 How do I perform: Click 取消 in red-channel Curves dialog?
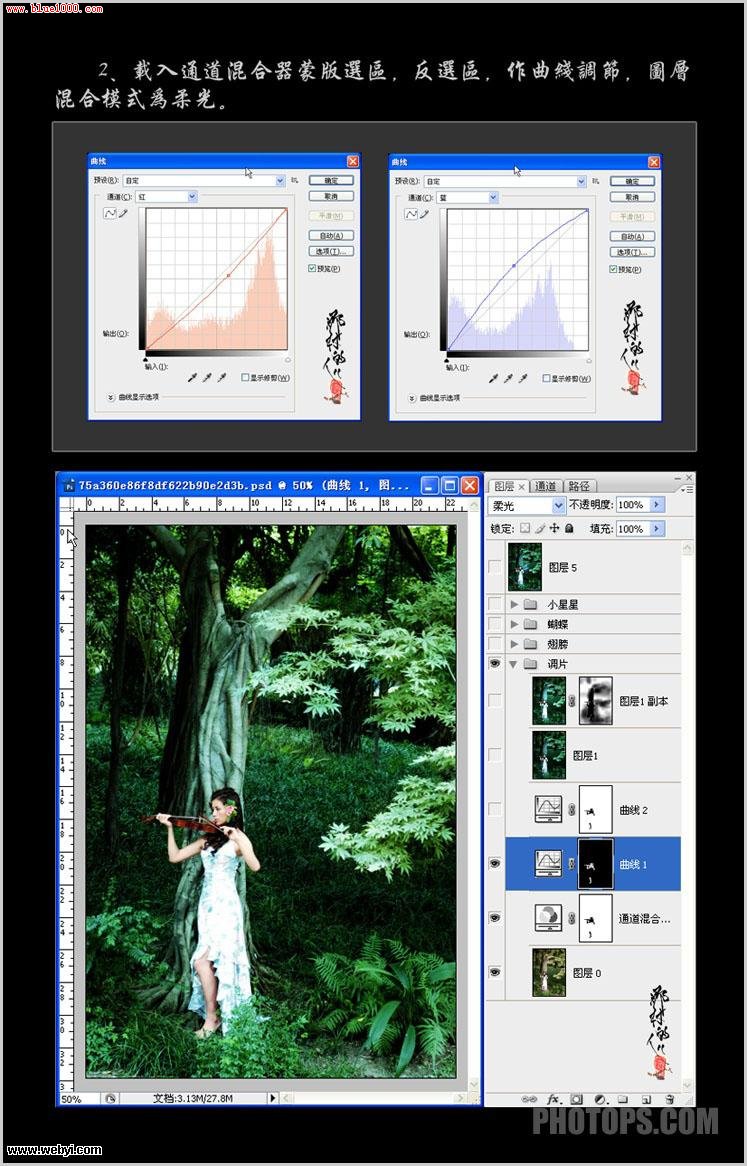click(x=332, y=196)
